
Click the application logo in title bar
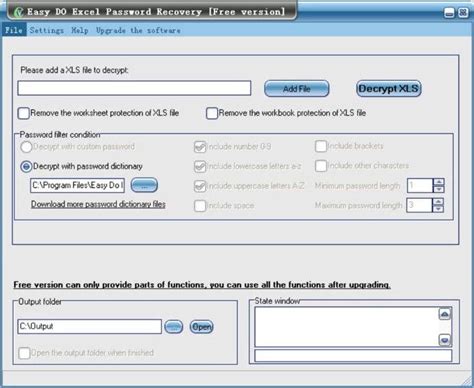[x=19, y=12]
